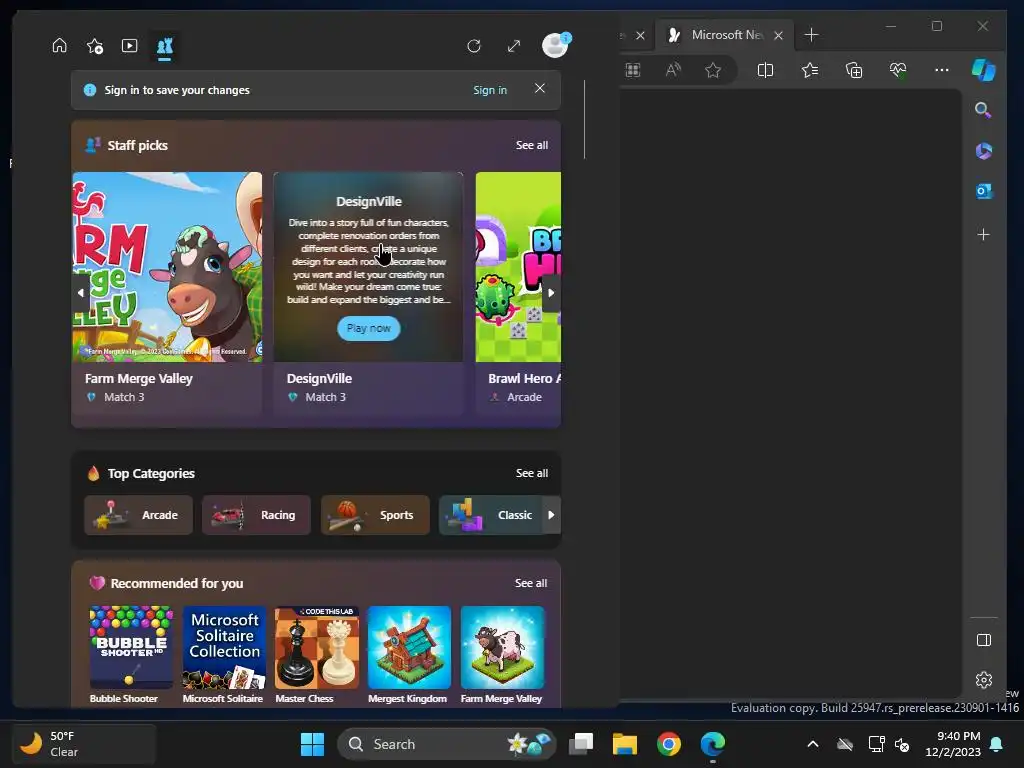Open Edge collections
This screenshot has width=1024, height=768.
pyautogui.click(x=854, y=70)
